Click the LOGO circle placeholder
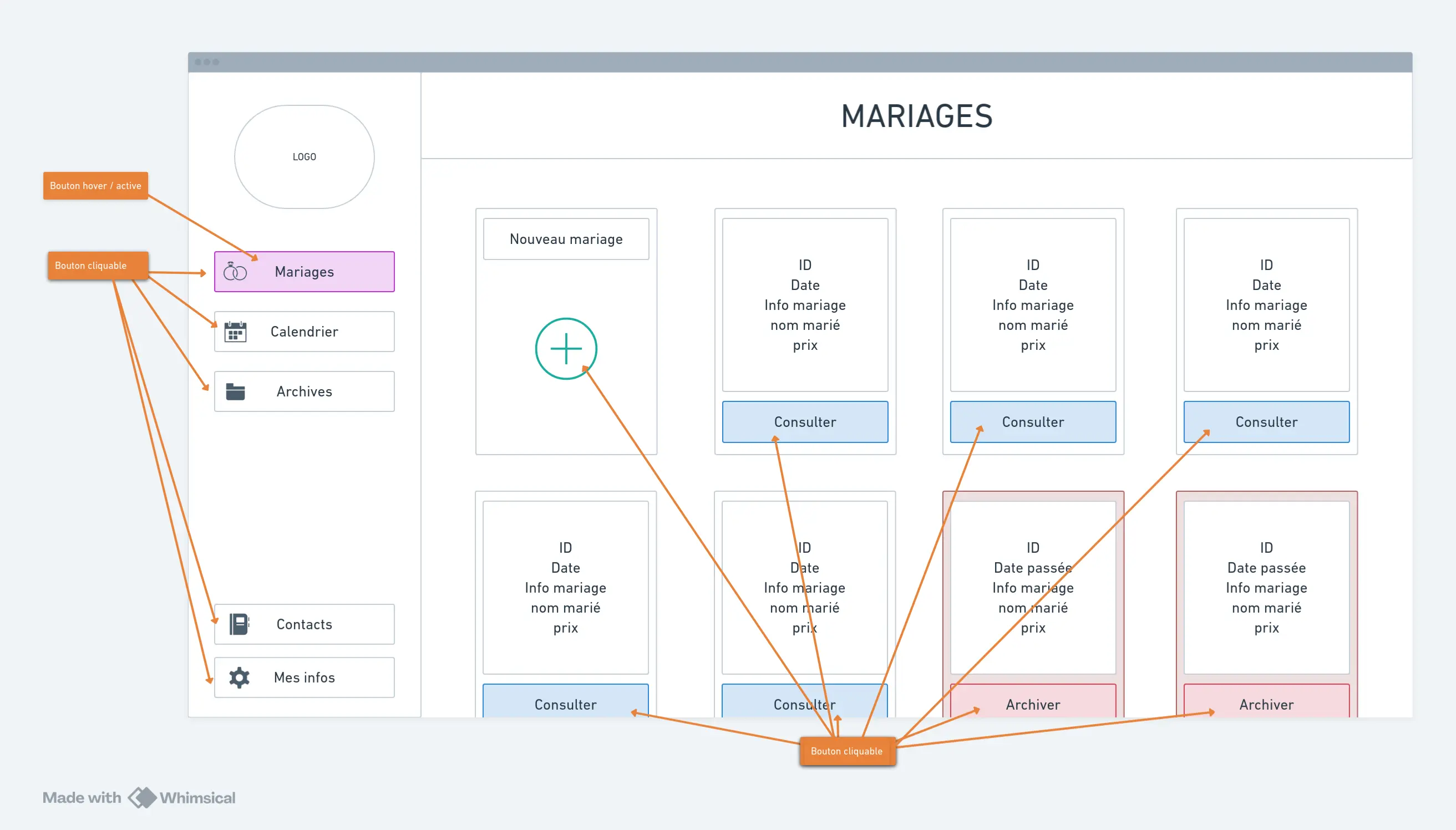Screen dimensions: 1456x830 [x=304, y=157]
